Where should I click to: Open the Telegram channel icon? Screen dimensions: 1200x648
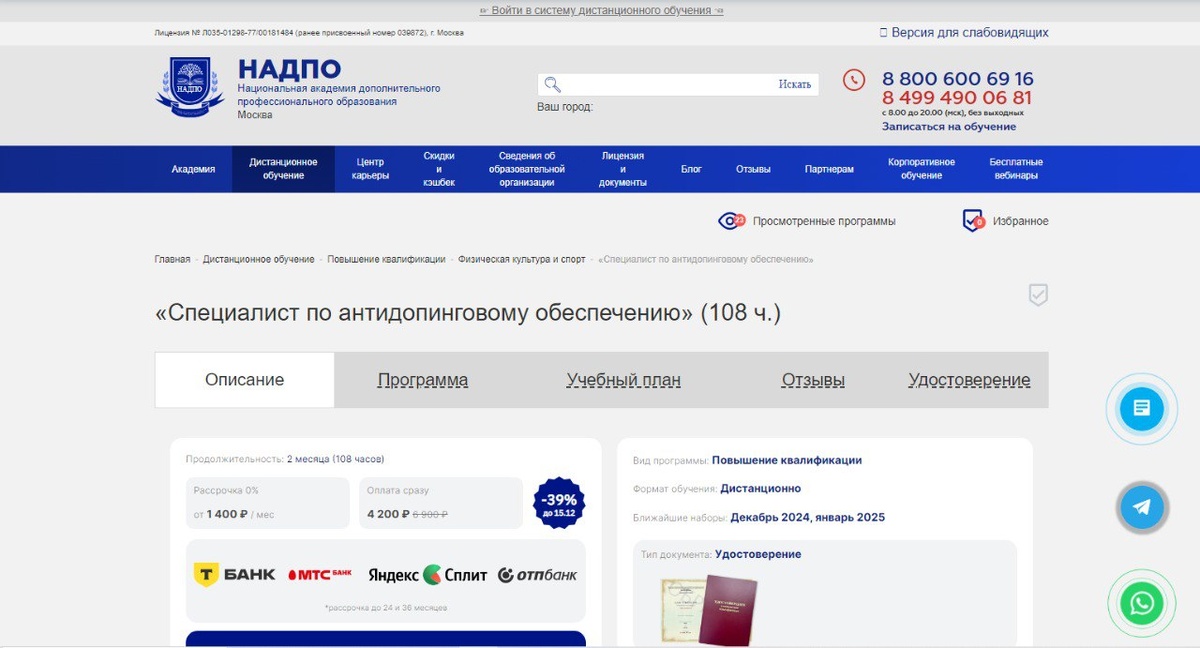click(x=1141, y=507)
